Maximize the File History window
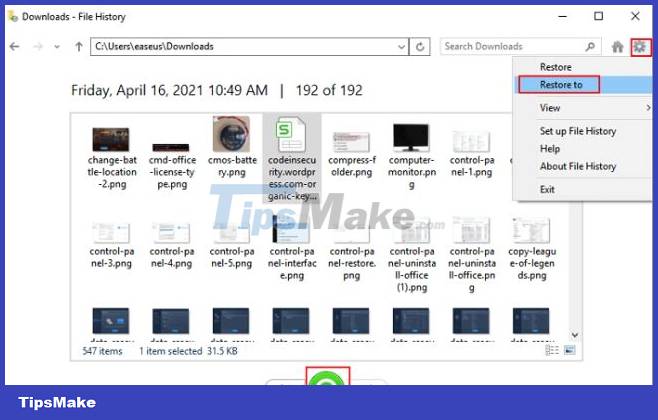Image resolution: width=658 pixels, height=420 pixels. 599,16
